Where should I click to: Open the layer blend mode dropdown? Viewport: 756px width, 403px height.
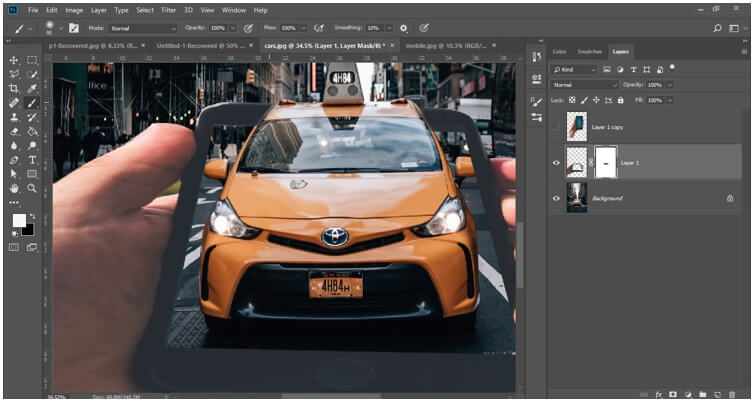pyautogui.click(x=586, y=85)
